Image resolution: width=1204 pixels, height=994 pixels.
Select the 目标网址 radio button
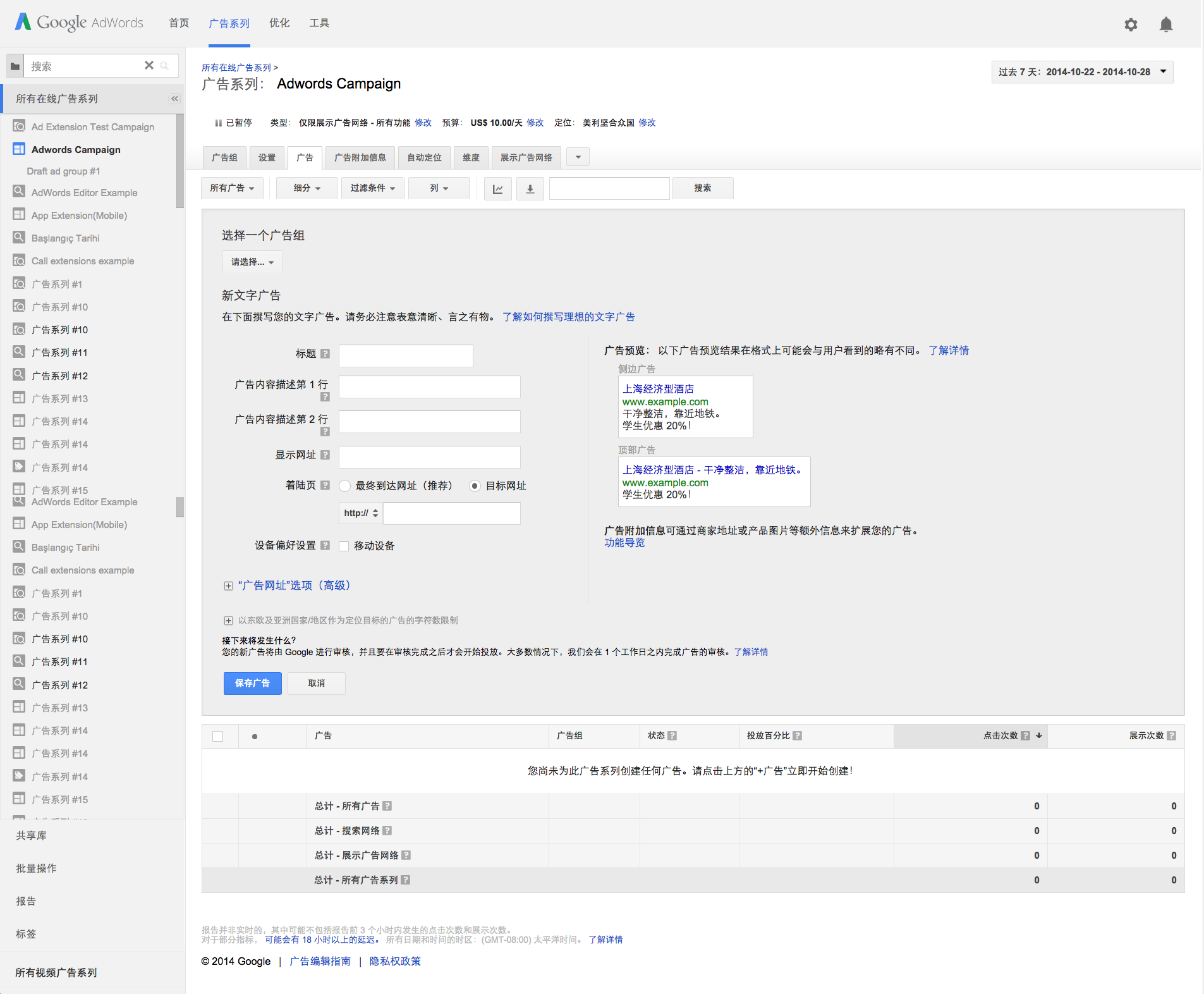pyautogui.click(x=475, y=486)
